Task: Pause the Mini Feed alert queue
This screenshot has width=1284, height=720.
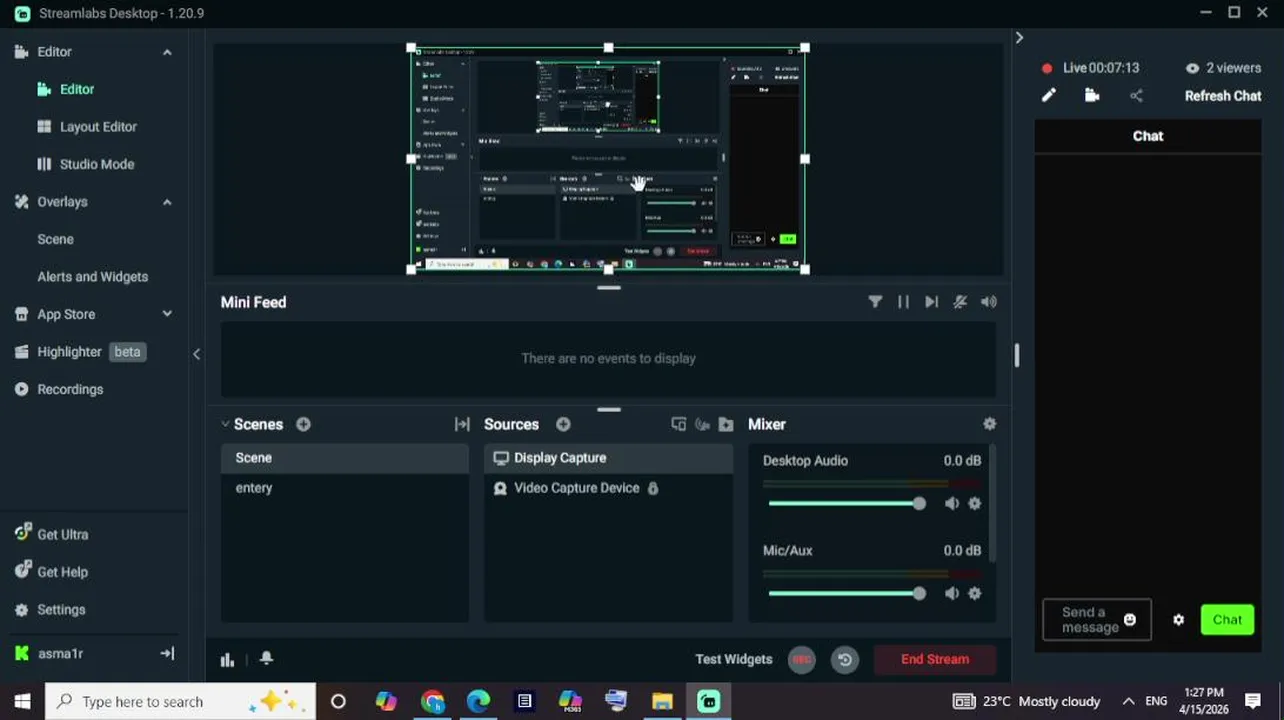Action: [903, 302]
